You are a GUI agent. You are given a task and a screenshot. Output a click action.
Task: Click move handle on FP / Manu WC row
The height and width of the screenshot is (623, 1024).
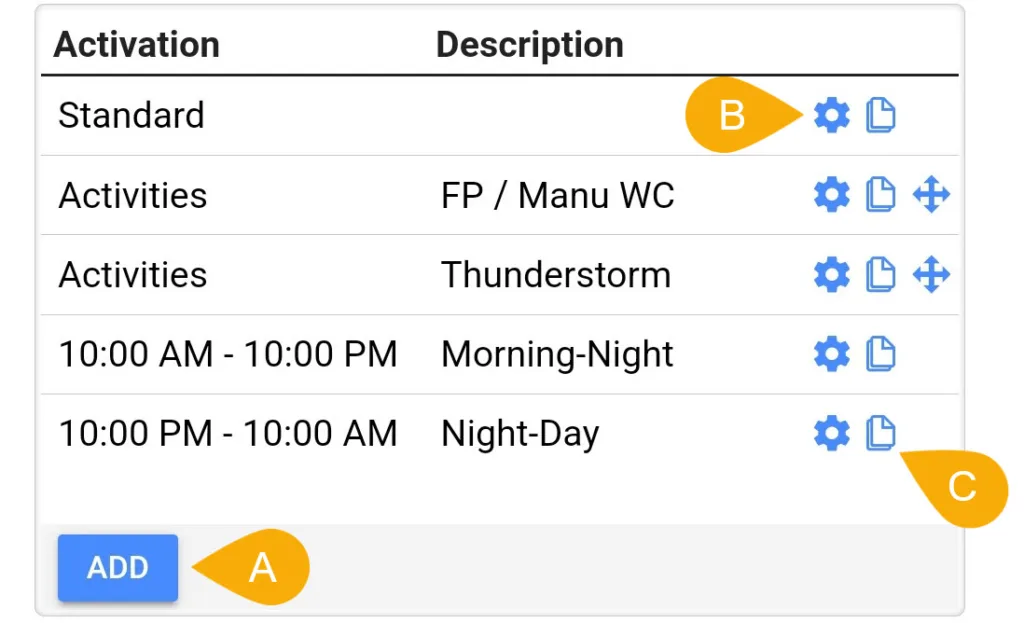931,195
